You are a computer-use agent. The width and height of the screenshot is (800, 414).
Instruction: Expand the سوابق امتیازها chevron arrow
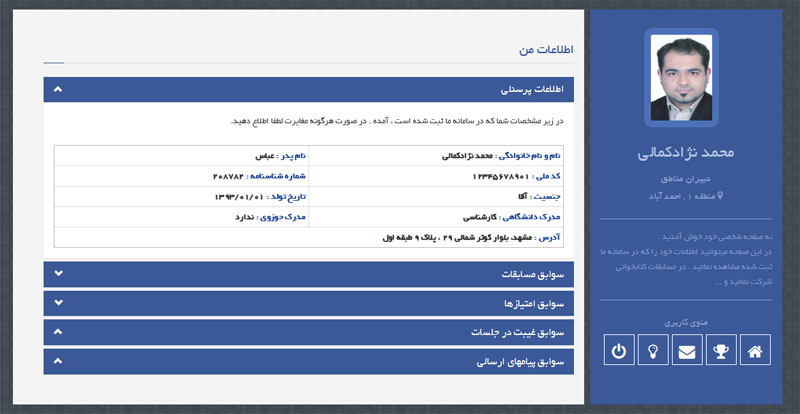click(58, 302)
